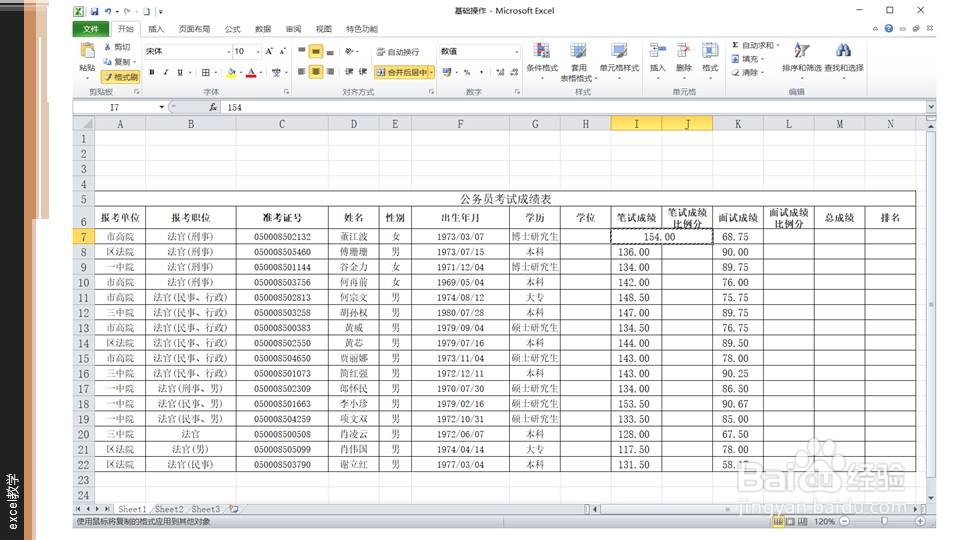Open Format as Table (套用表格格式)
The height and width of the screenshot is (540, 960).
point(578,61)
